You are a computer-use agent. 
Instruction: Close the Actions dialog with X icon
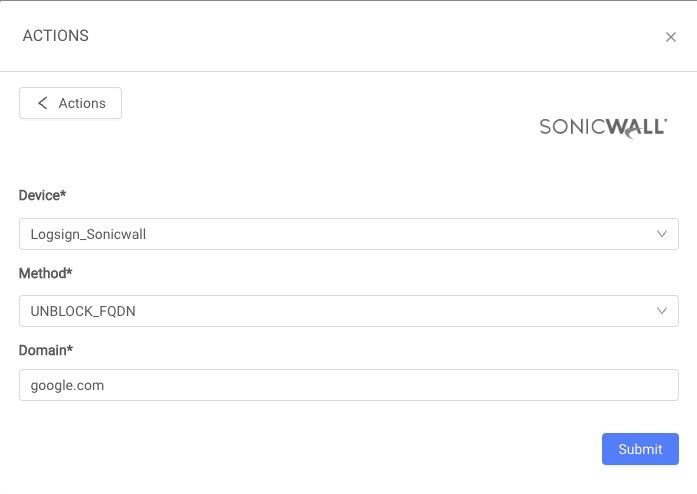tap(671, 37)
